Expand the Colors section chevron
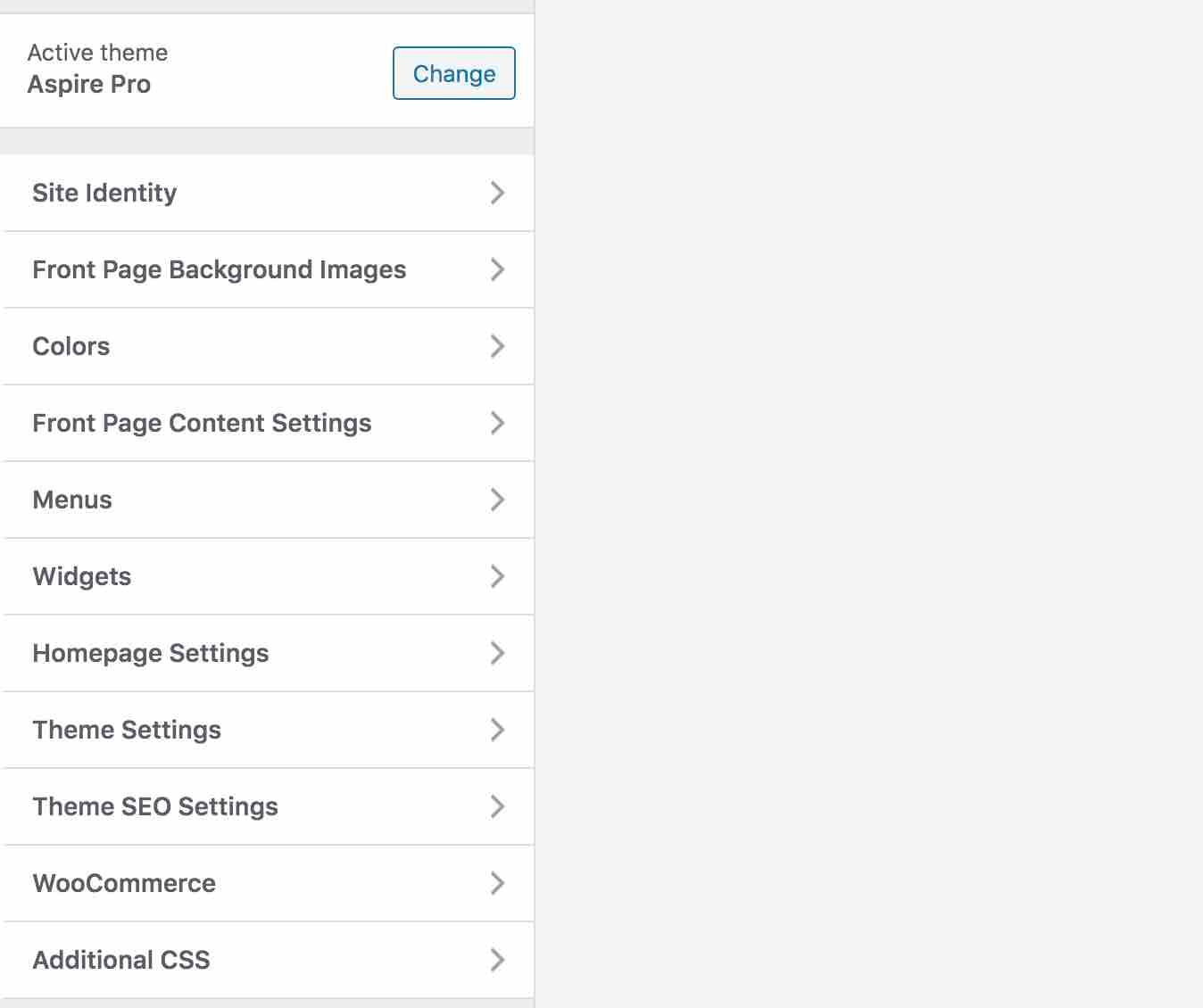 coord(497,346)
